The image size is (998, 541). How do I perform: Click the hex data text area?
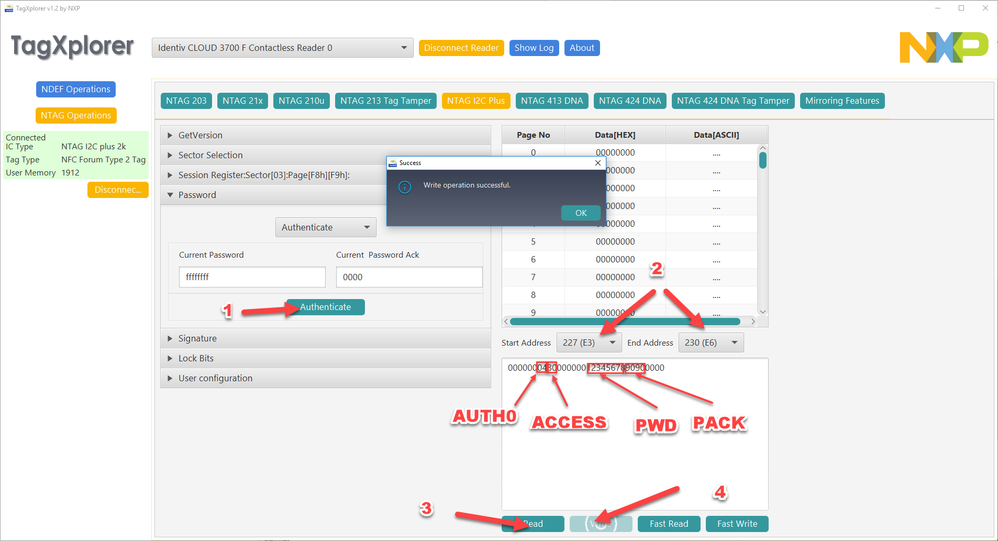click(x=635, y=434)
